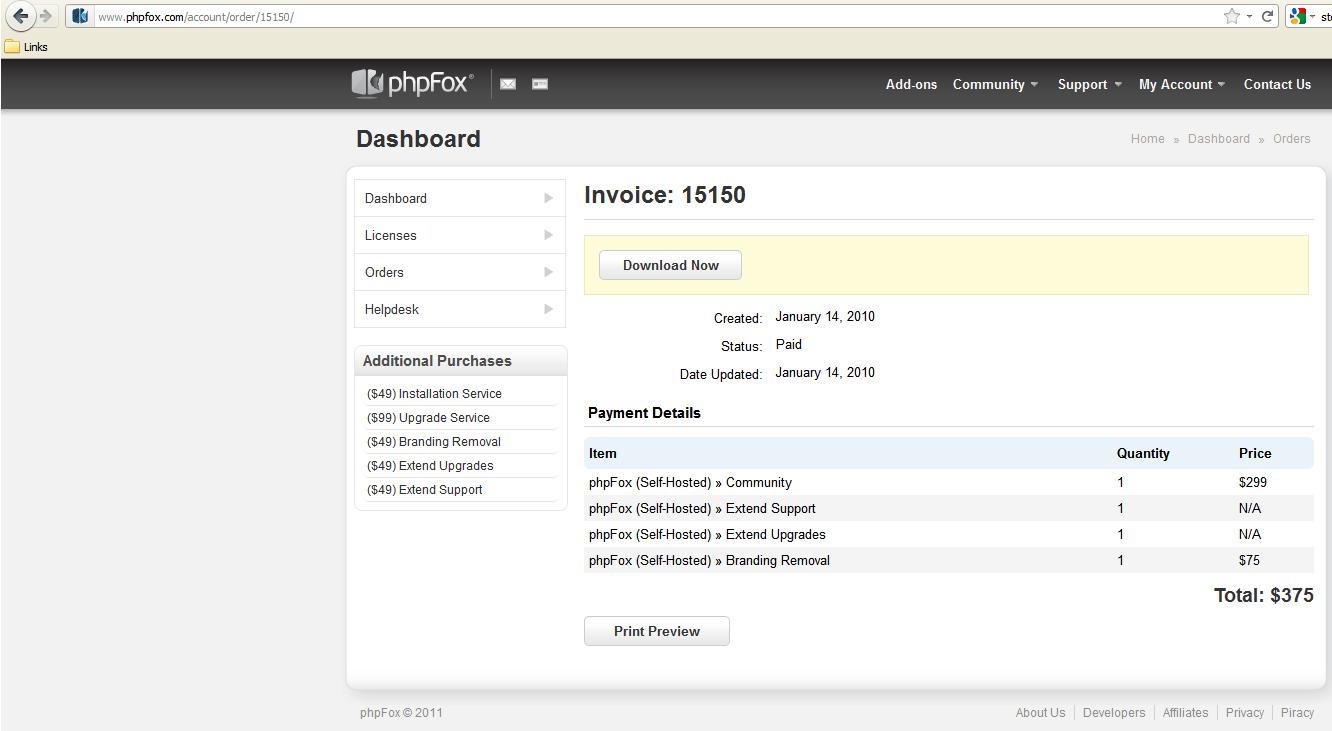
Task: Click 'phpFox (Self-Hosted) » Branding Removal' row item
Action: pos(709,560)
